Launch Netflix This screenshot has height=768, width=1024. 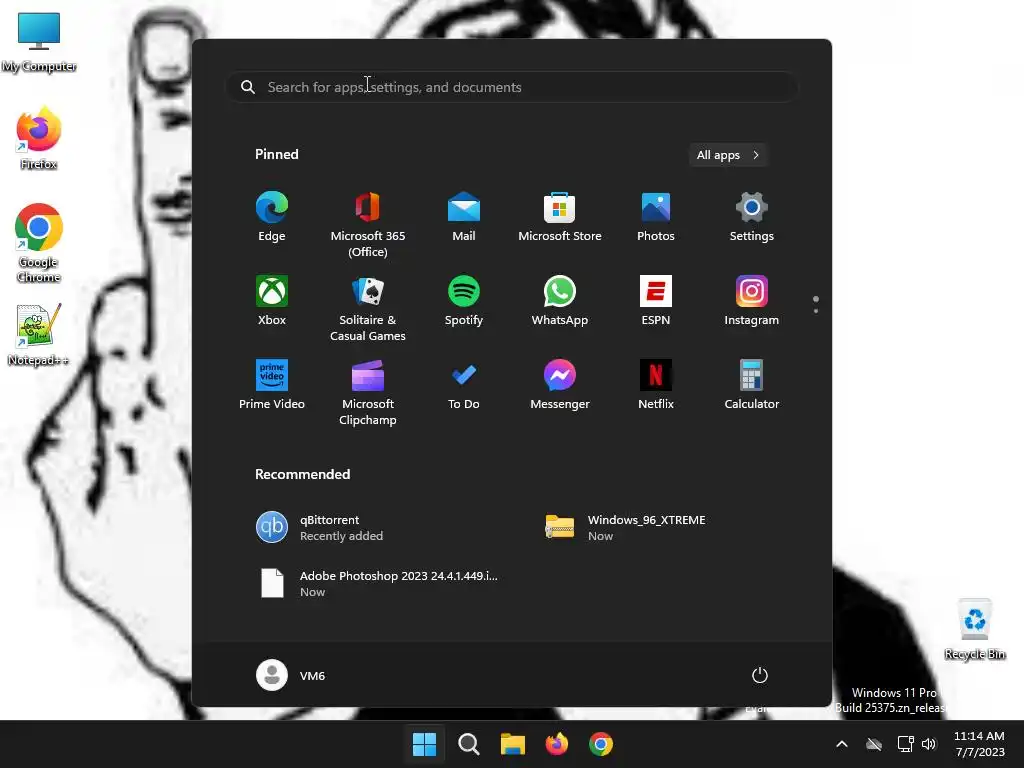point(656,385)
